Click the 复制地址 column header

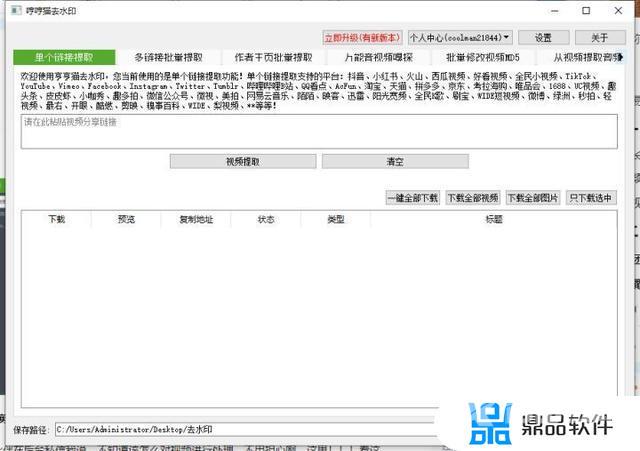click(x=196, y=219)
